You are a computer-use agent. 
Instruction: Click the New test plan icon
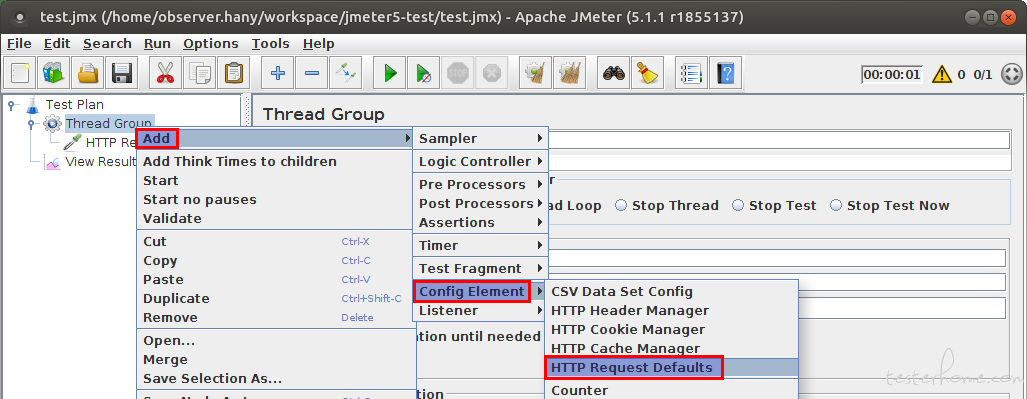point(20,73)
